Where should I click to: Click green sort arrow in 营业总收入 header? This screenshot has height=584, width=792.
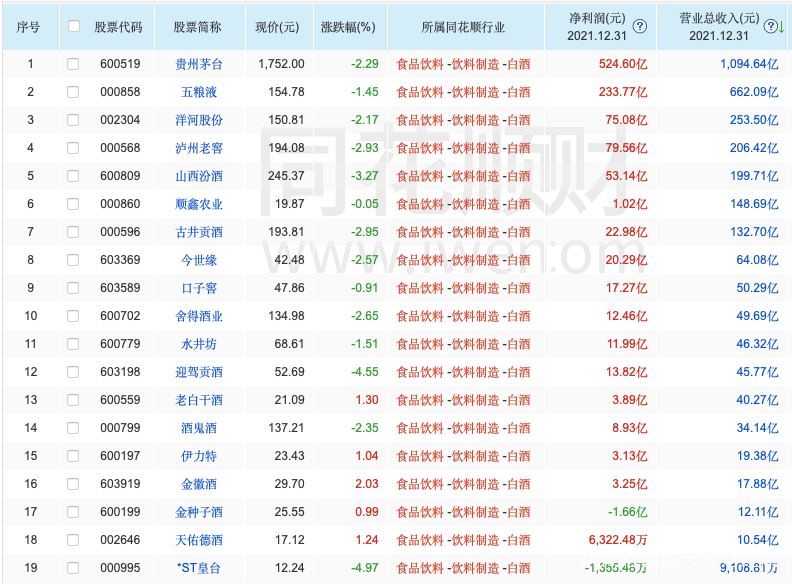point(781,27)
